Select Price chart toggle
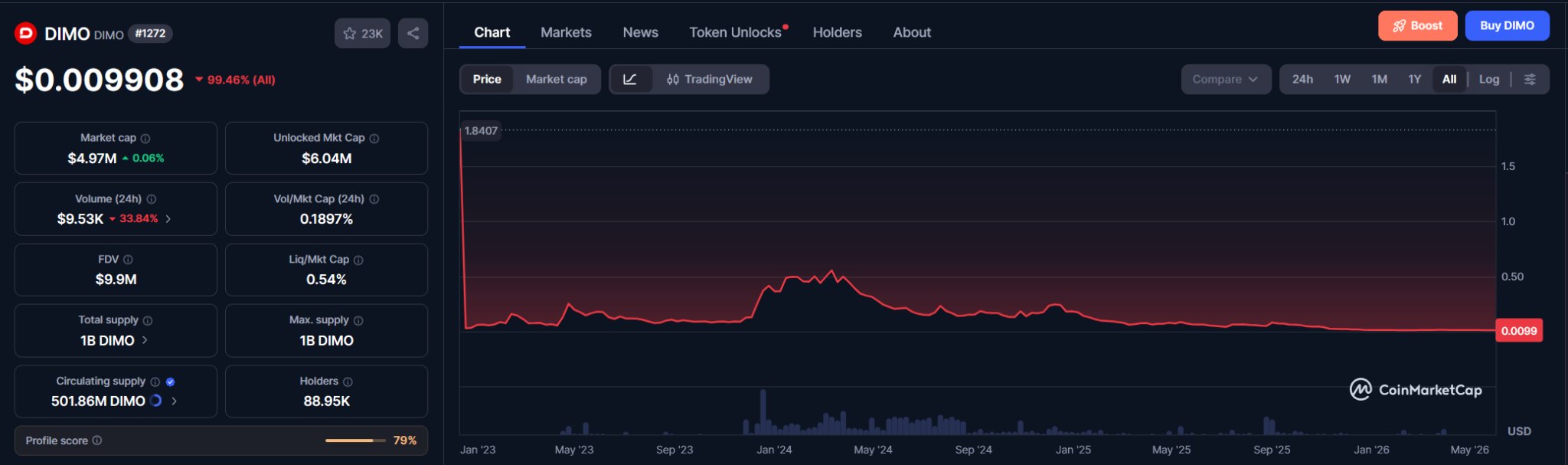The image size is (1568, 465). click(x=487, y=79)
